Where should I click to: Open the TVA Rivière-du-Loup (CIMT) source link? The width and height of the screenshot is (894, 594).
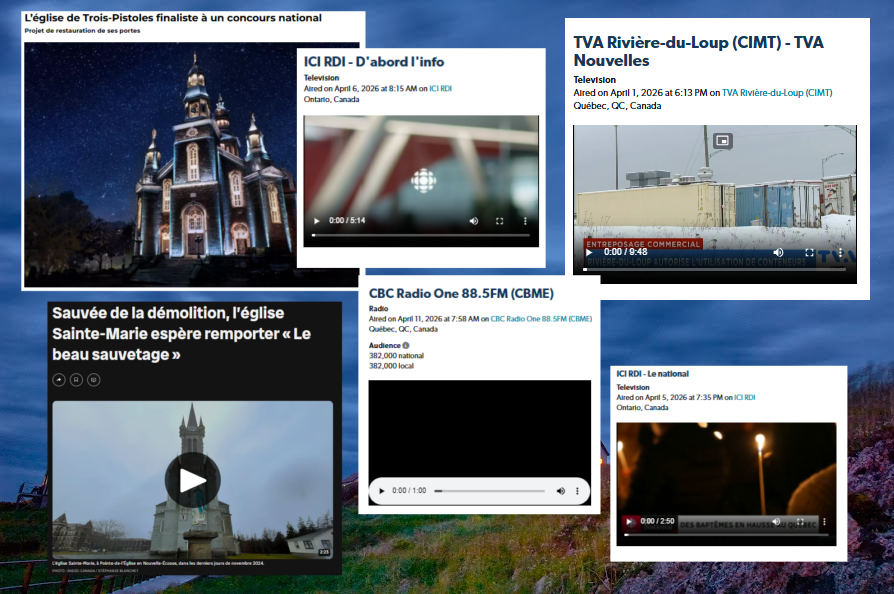pos(777,93)
